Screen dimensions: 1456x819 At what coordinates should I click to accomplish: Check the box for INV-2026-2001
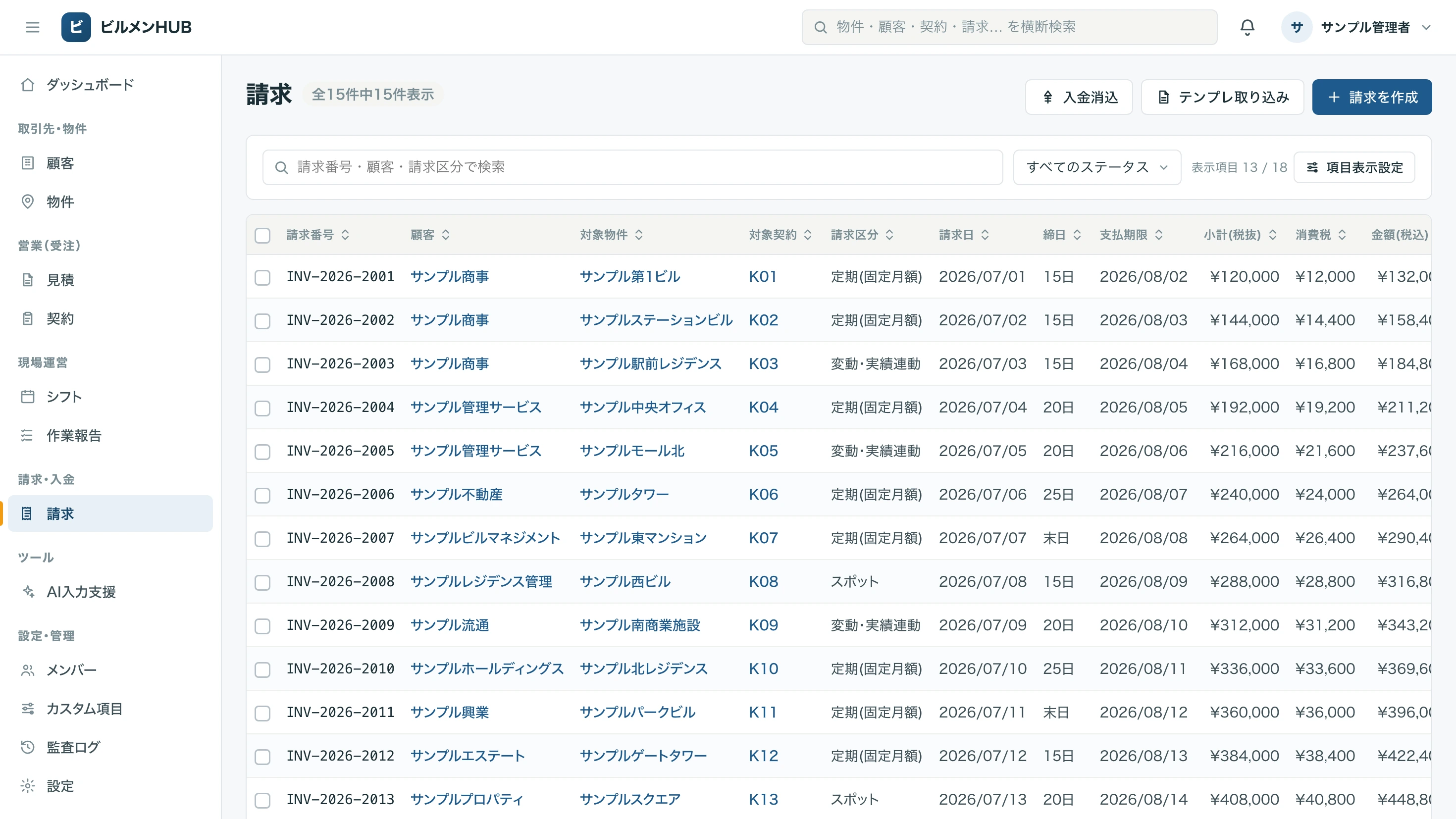tap(262, 277)
